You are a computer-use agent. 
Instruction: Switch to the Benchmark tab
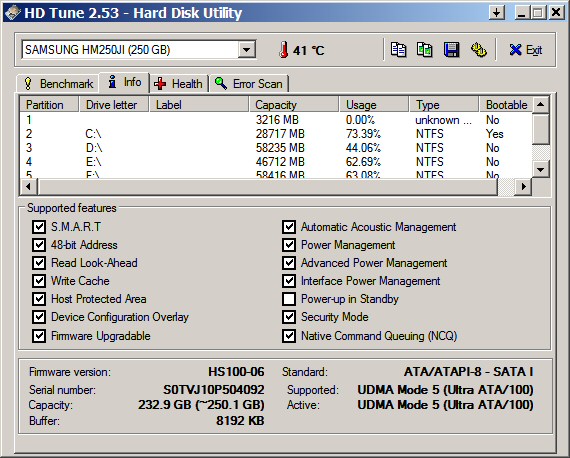coord(58,84)
